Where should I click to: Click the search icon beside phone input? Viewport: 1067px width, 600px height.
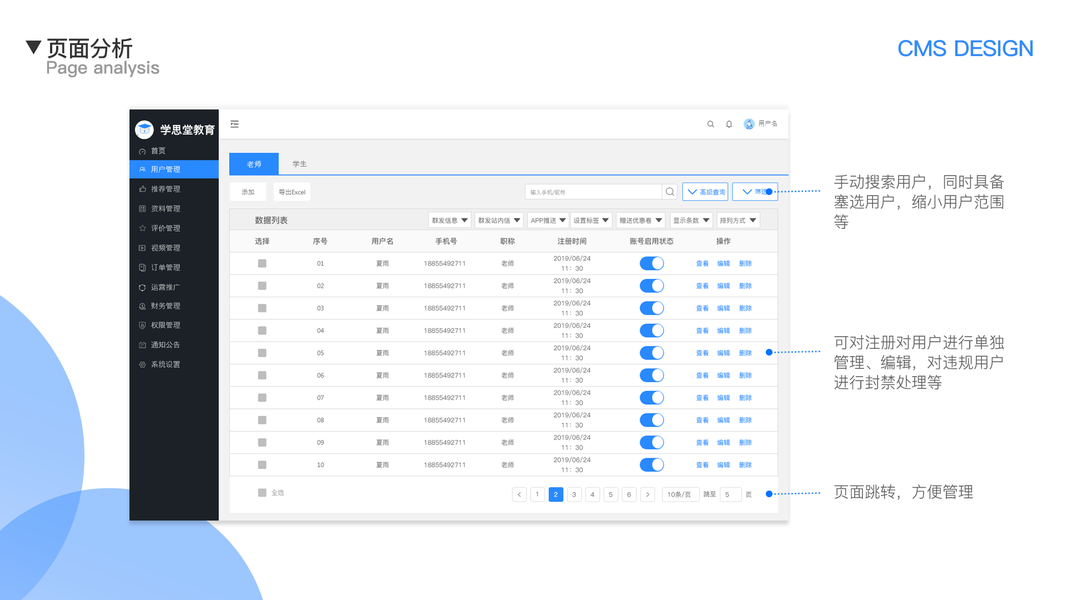click(670, 192)
